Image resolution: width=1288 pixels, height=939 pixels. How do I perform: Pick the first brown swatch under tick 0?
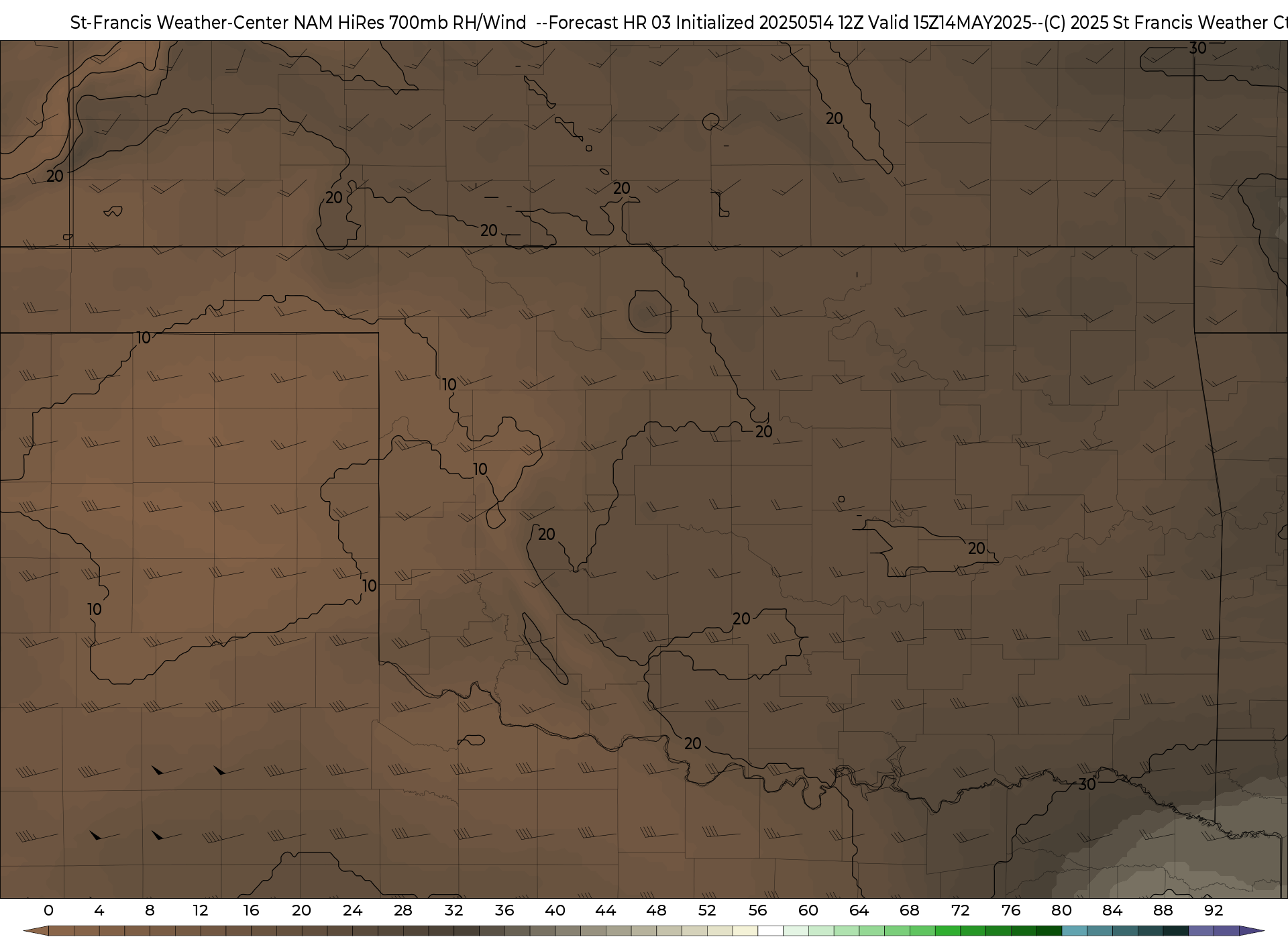(61, 931)
